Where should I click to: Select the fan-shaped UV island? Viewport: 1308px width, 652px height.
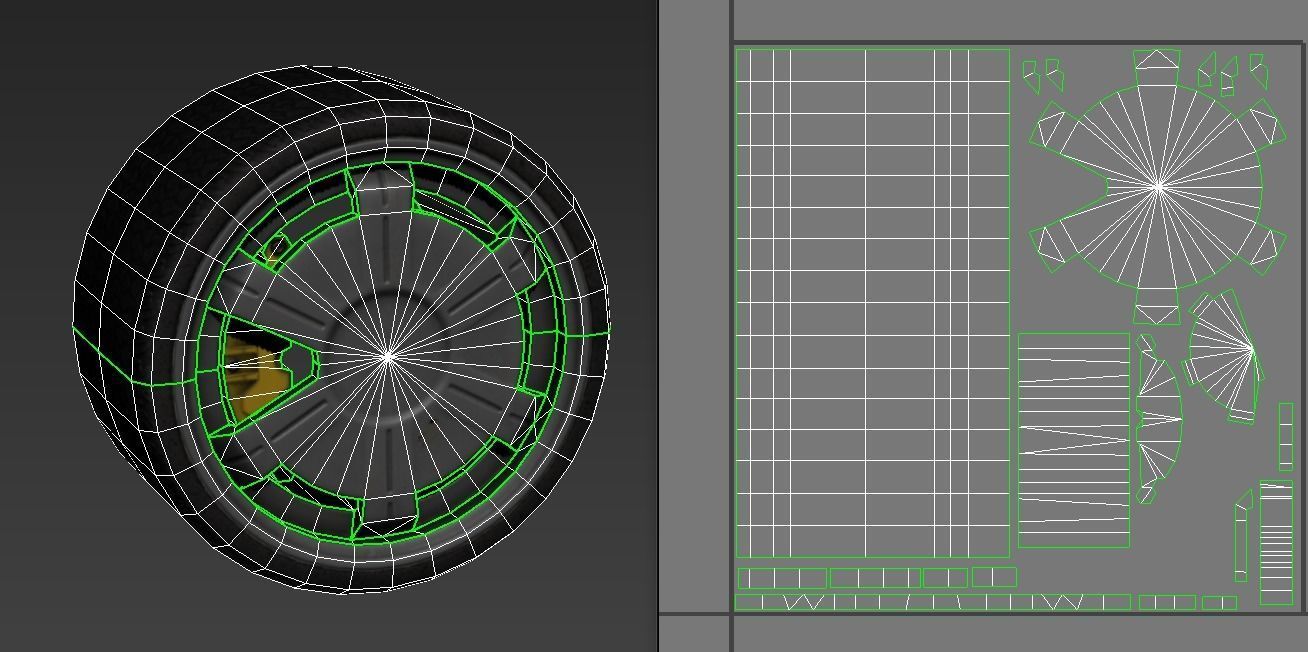[x=1225, y=355]
